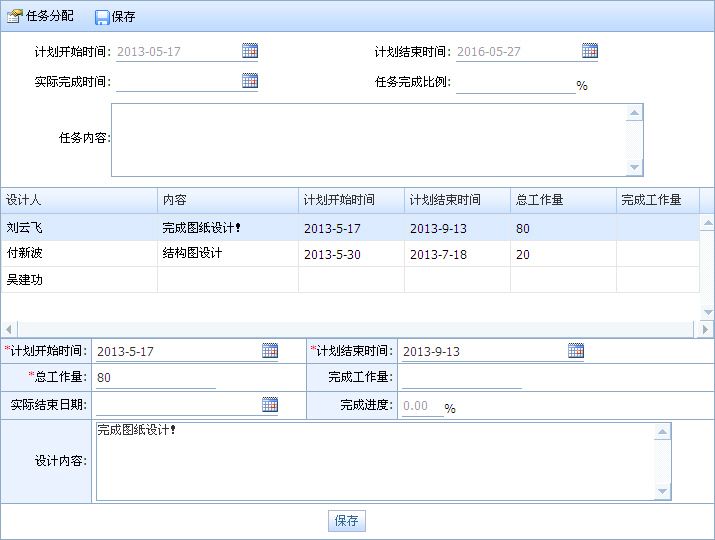The image size is (715, 540).
Task: Select the 吴建功 designer row
Action: 25,280
